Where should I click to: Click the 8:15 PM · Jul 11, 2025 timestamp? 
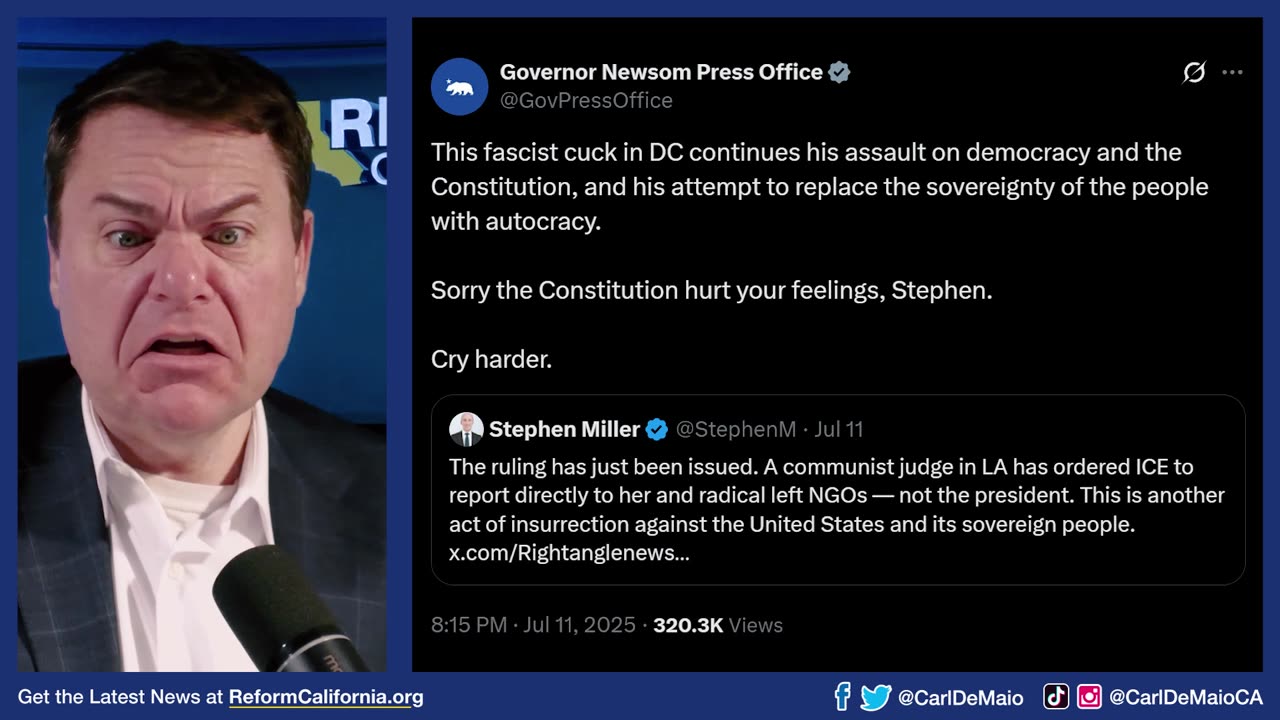coord(533,625)
